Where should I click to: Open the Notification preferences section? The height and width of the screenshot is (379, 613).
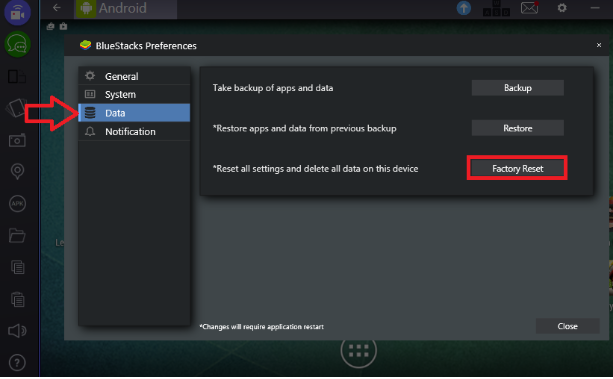134,131
